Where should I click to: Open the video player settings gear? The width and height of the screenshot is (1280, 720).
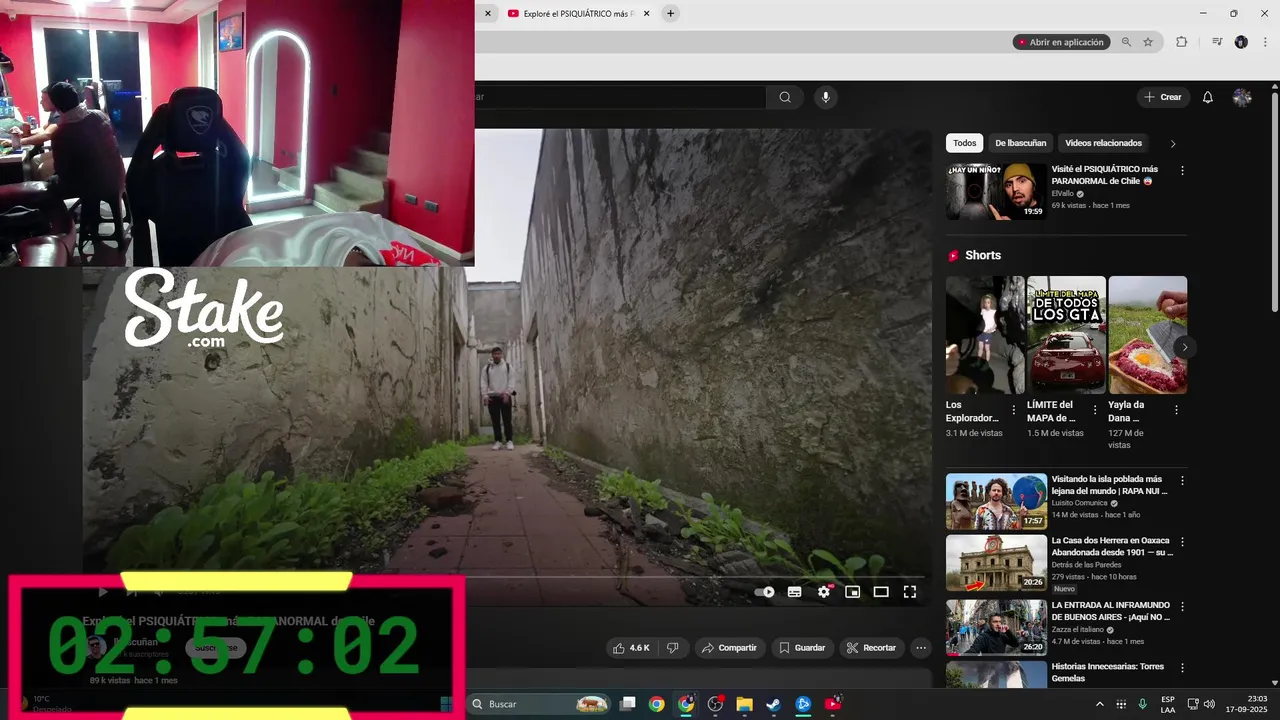[824, 592]
